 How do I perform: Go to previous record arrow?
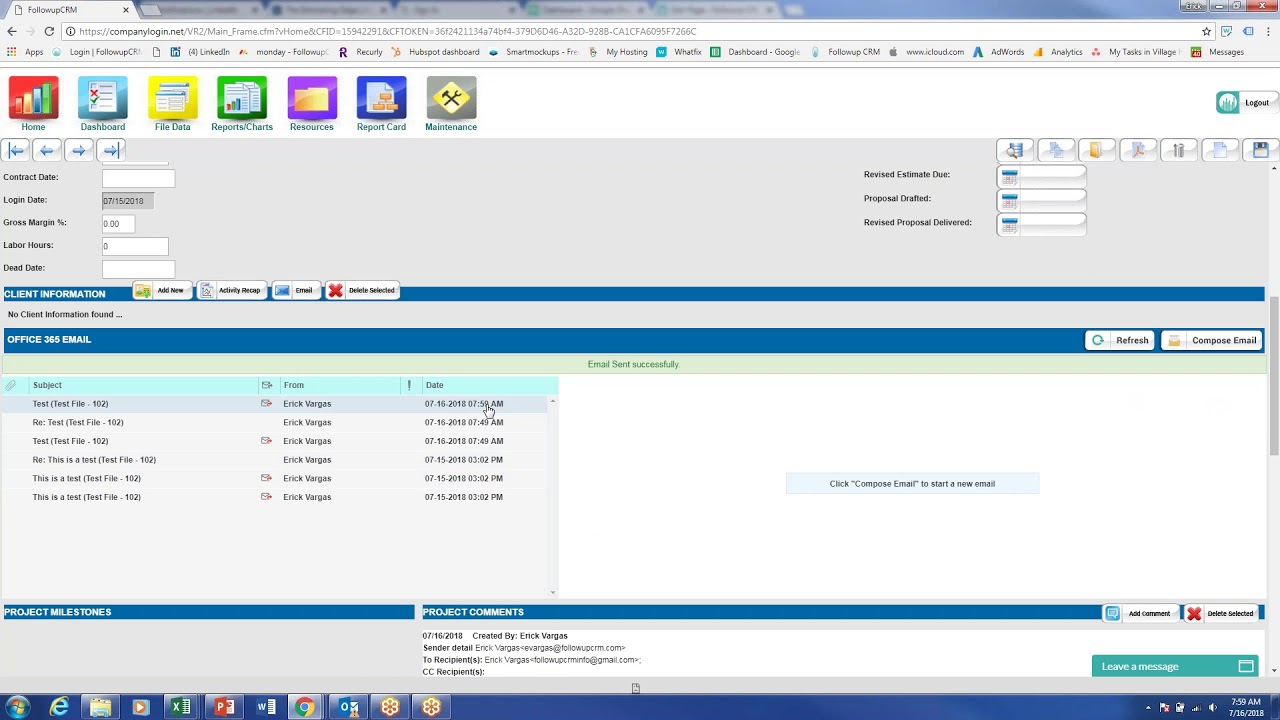click(x=46, y=150)
